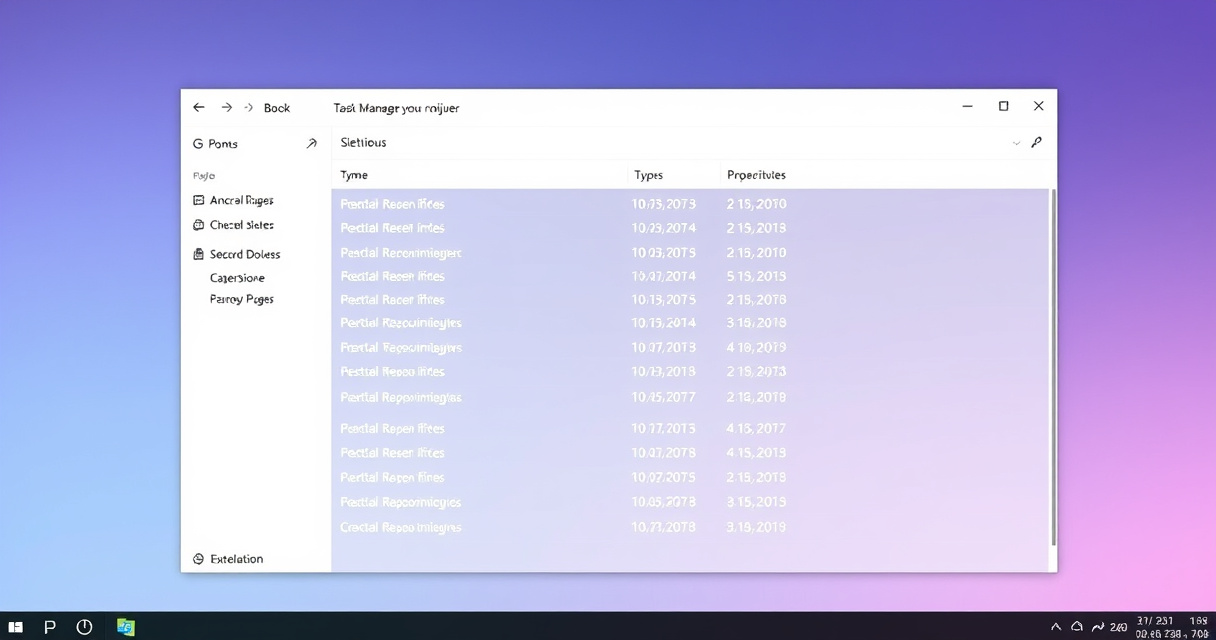Click the Bock button label
The width and height of the screenshot is (1216, 640).
tap(277, 108)
